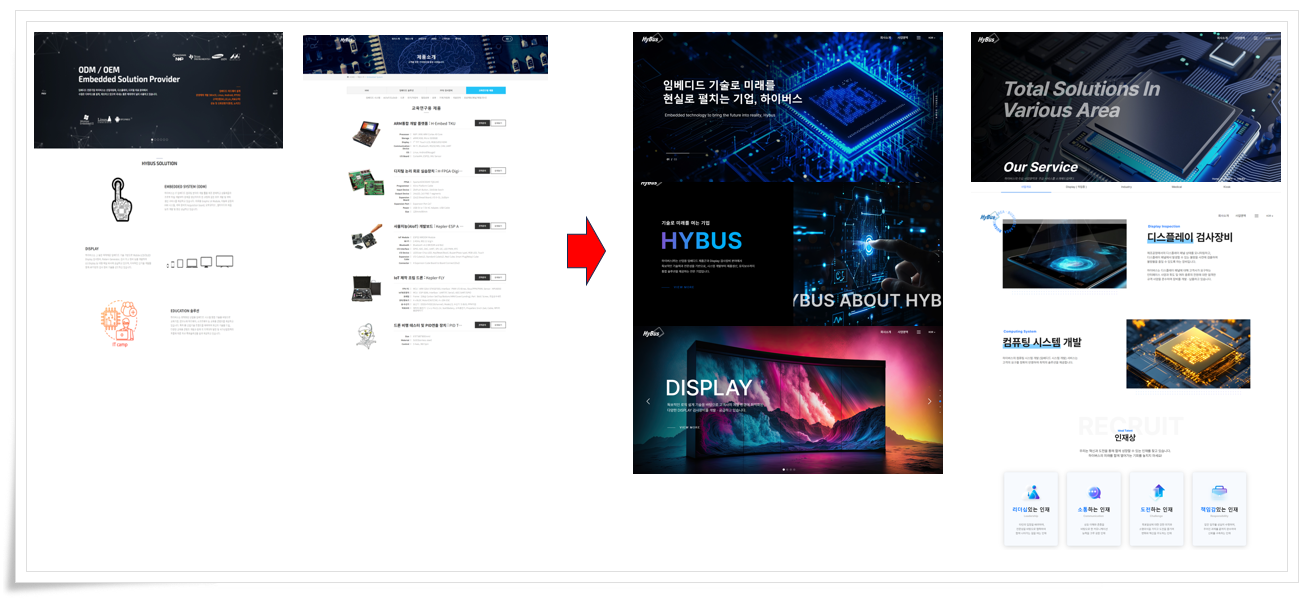Click the 디스플레이 검사장비 heading

pyautogui.click(x=1190, y=237)
